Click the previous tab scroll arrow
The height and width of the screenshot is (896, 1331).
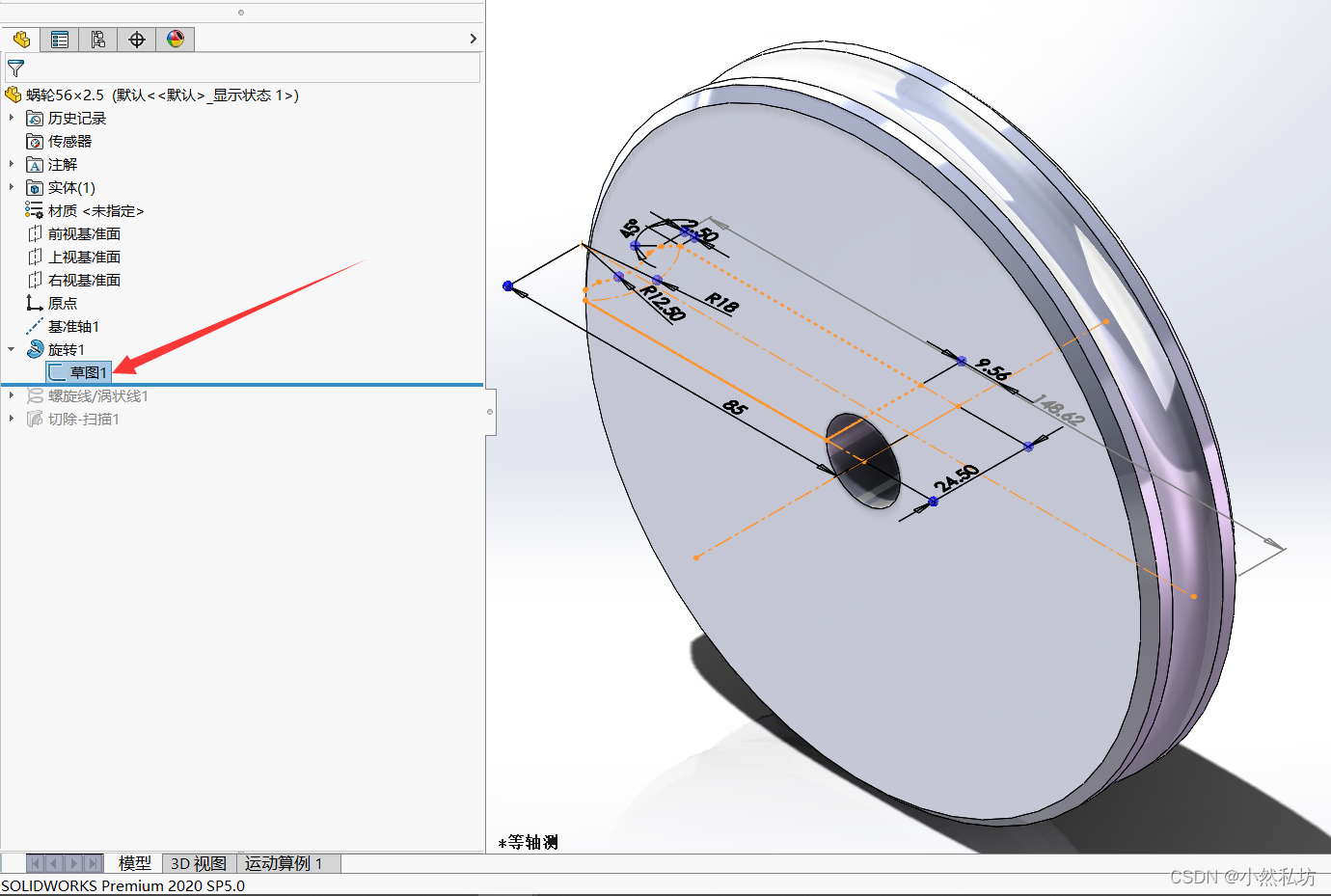54,863
